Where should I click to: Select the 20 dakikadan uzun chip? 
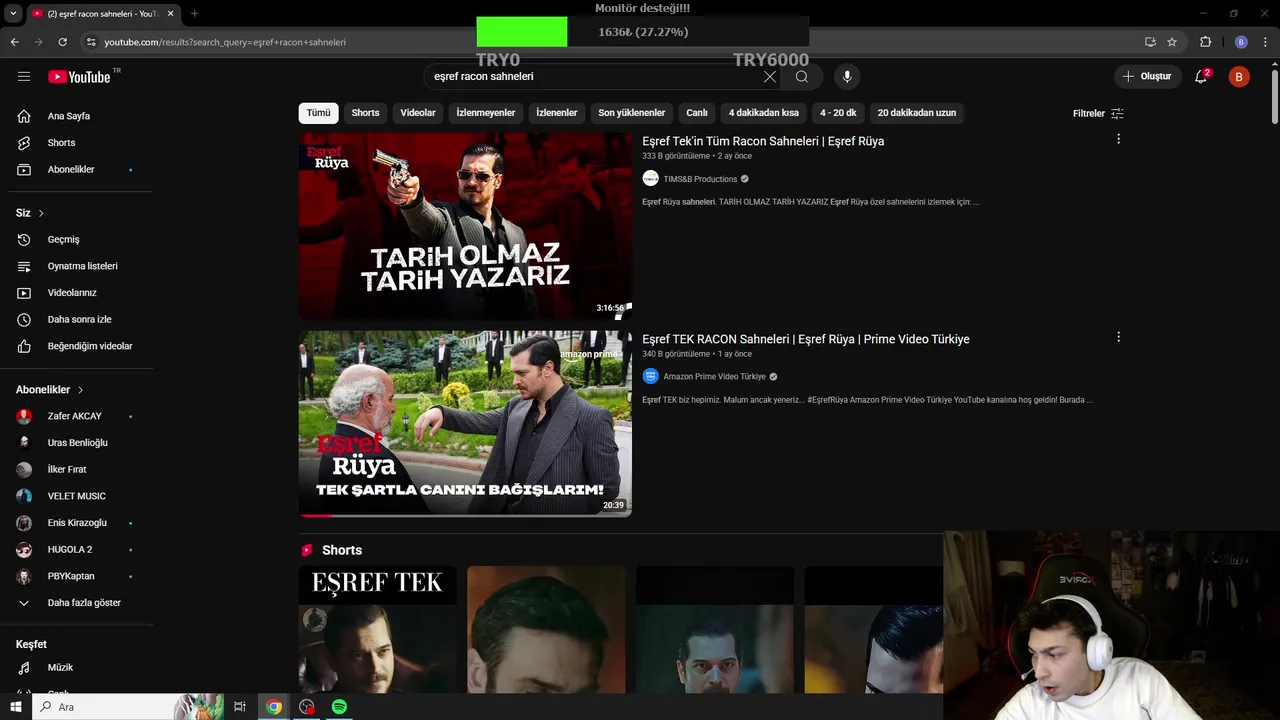coord(917,113)
